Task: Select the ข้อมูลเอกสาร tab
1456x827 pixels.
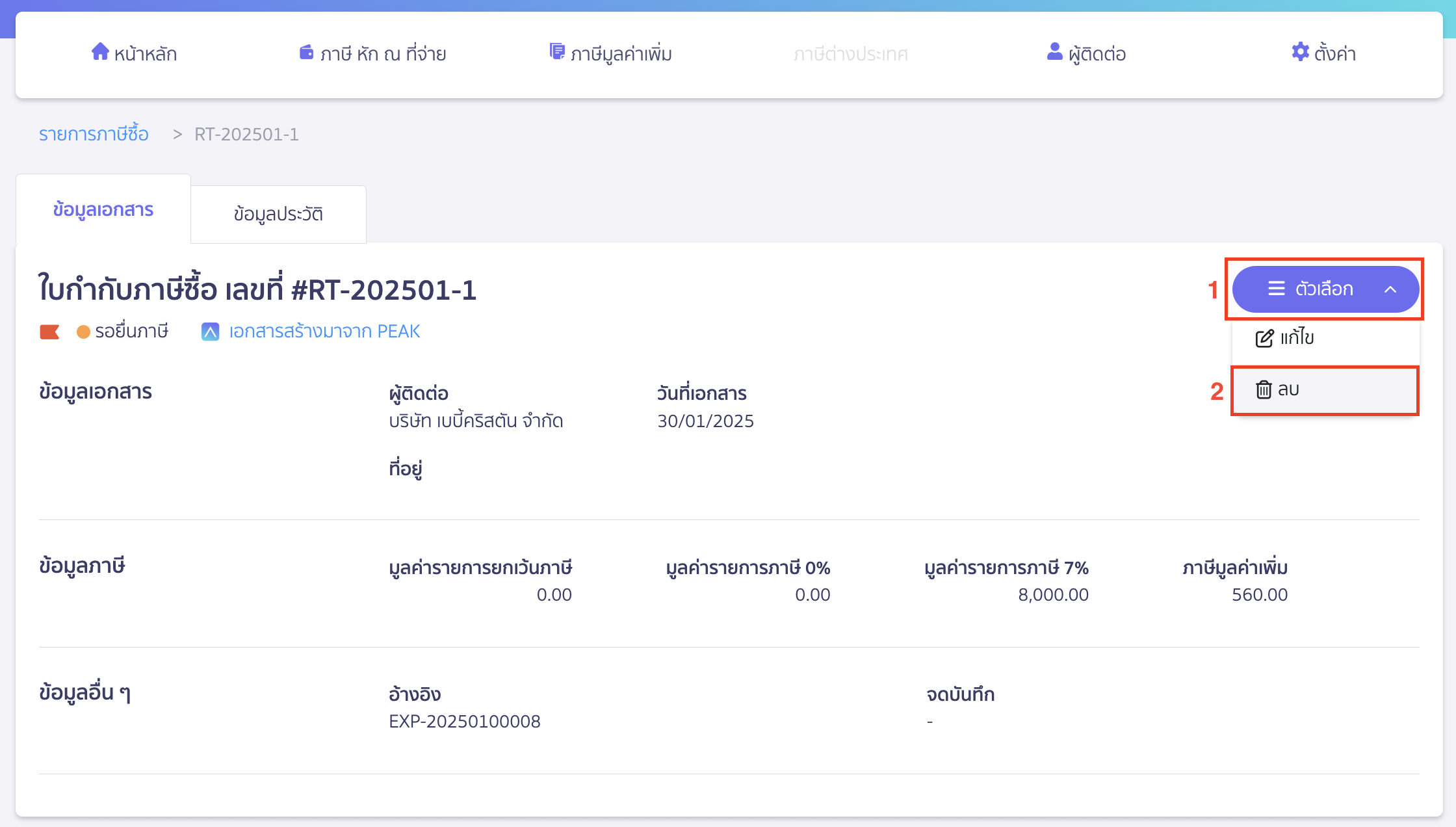Action: pos(103,209)
